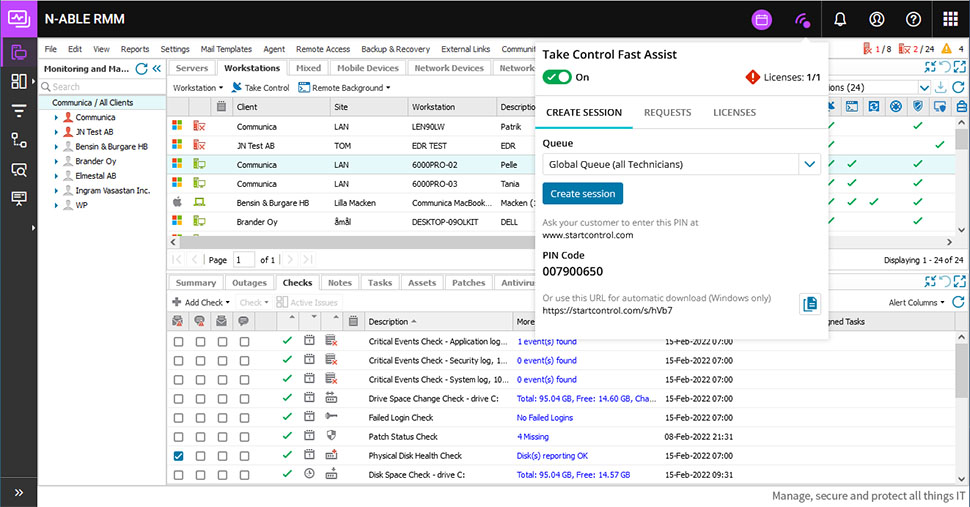Open the No Failed Logins link
970x507 pixels.
(545, 418)
